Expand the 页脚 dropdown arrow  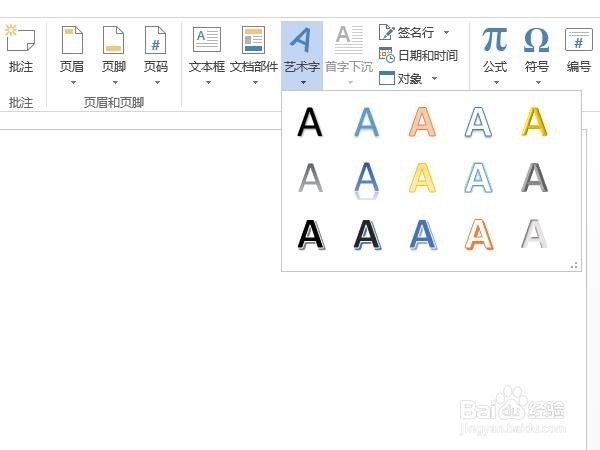click(x=115, y=82)
